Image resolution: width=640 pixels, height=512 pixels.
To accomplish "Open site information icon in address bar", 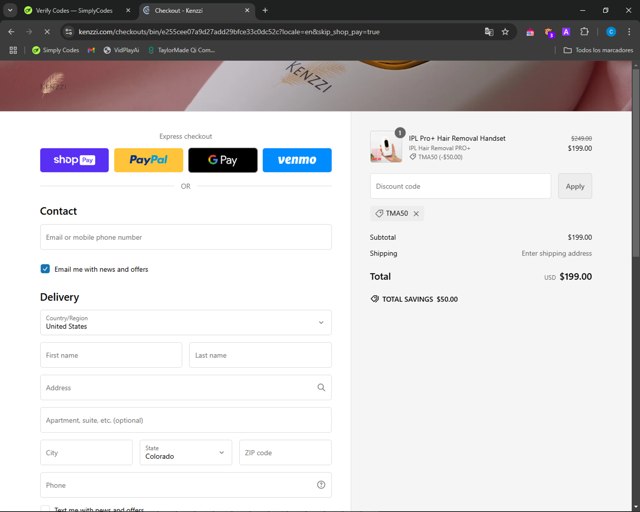I will pos(69,32).
